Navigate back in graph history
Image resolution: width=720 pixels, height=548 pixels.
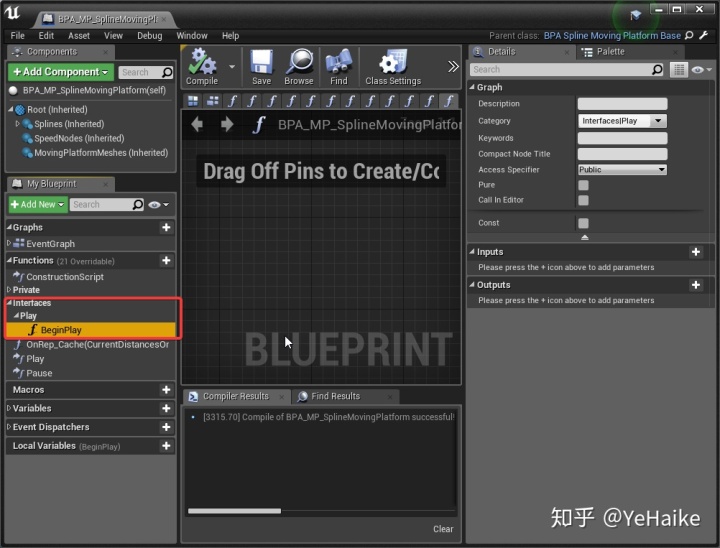coord(197,124)
